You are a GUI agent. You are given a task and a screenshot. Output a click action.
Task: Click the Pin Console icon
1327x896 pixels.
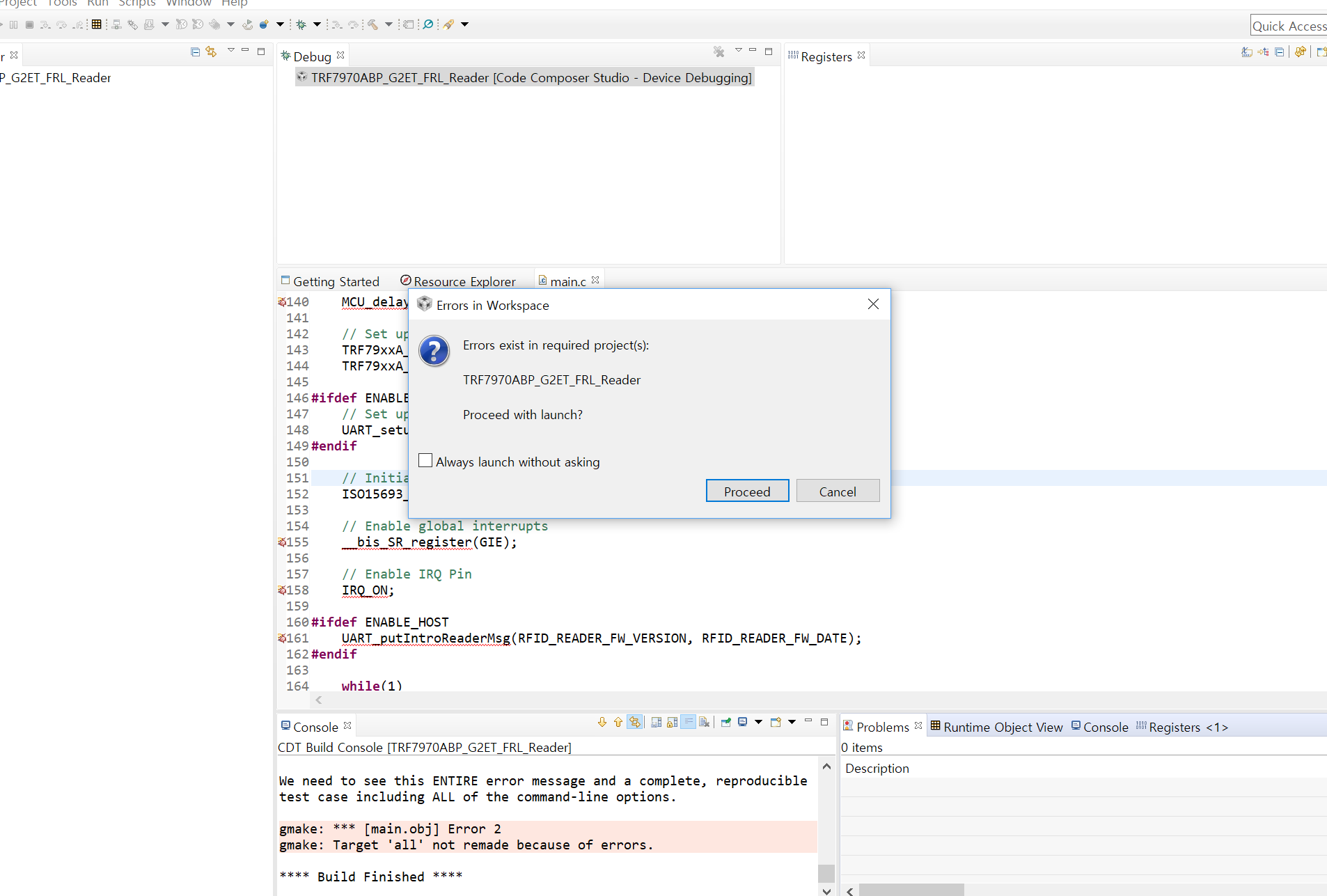(x=725, y=722)
